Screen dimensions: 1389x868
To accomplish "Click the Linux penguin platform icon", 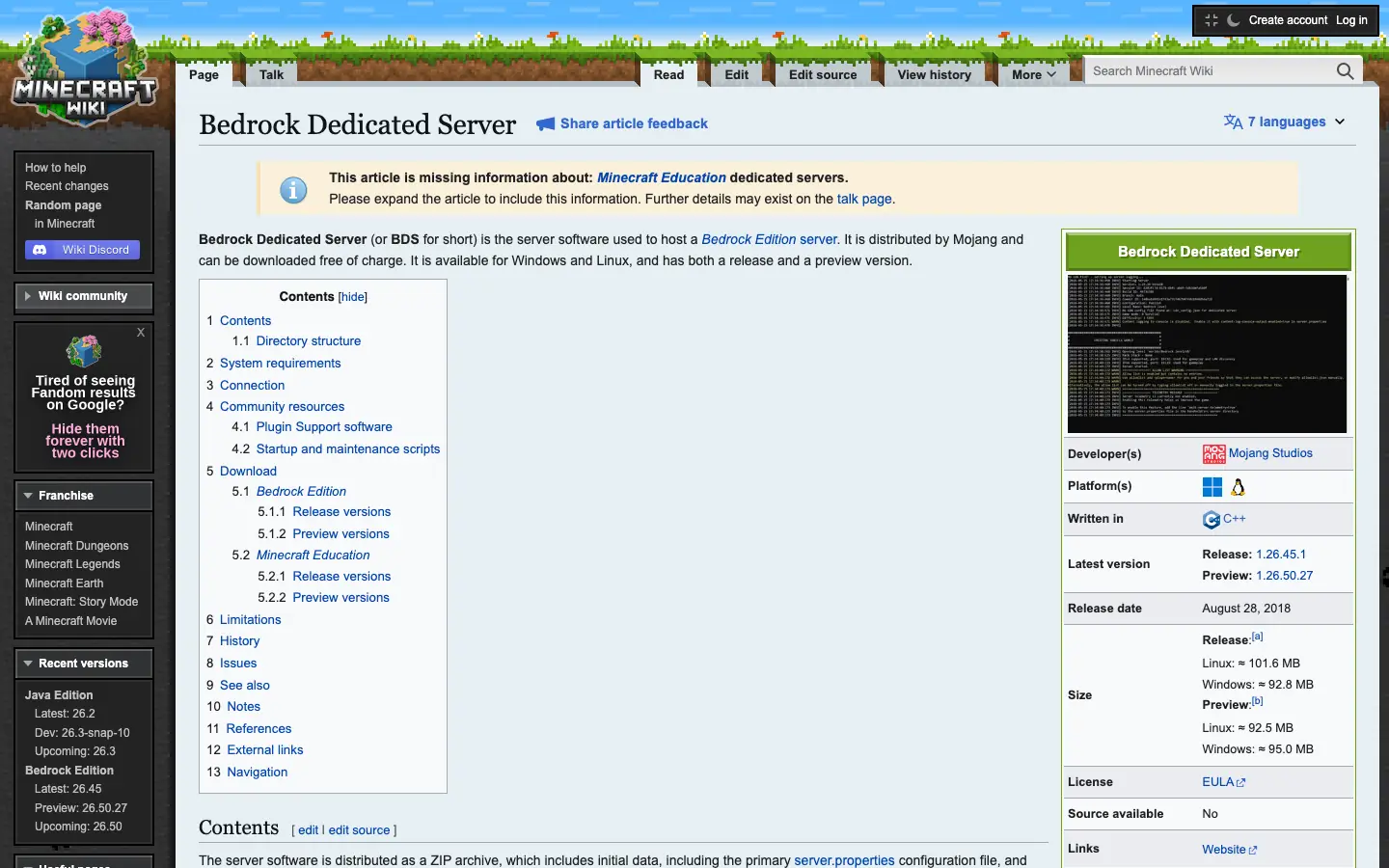I will pos(1239,487).
